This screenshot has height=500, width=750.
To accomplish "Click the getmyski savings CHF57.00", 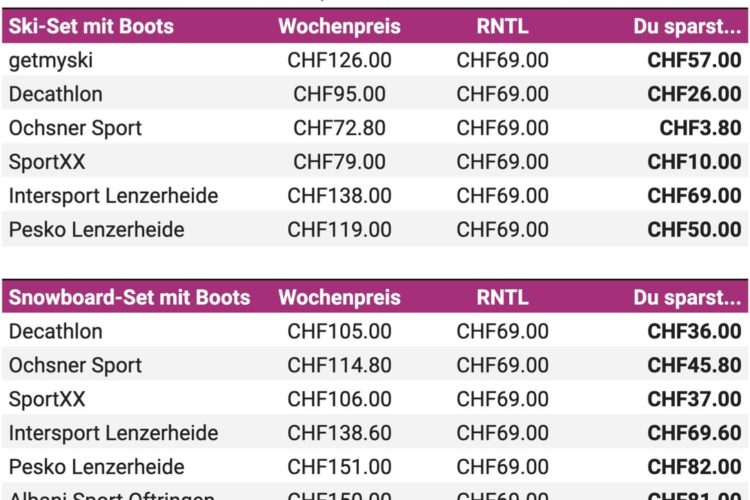I will pyautogui.click(x=694, y=60).
